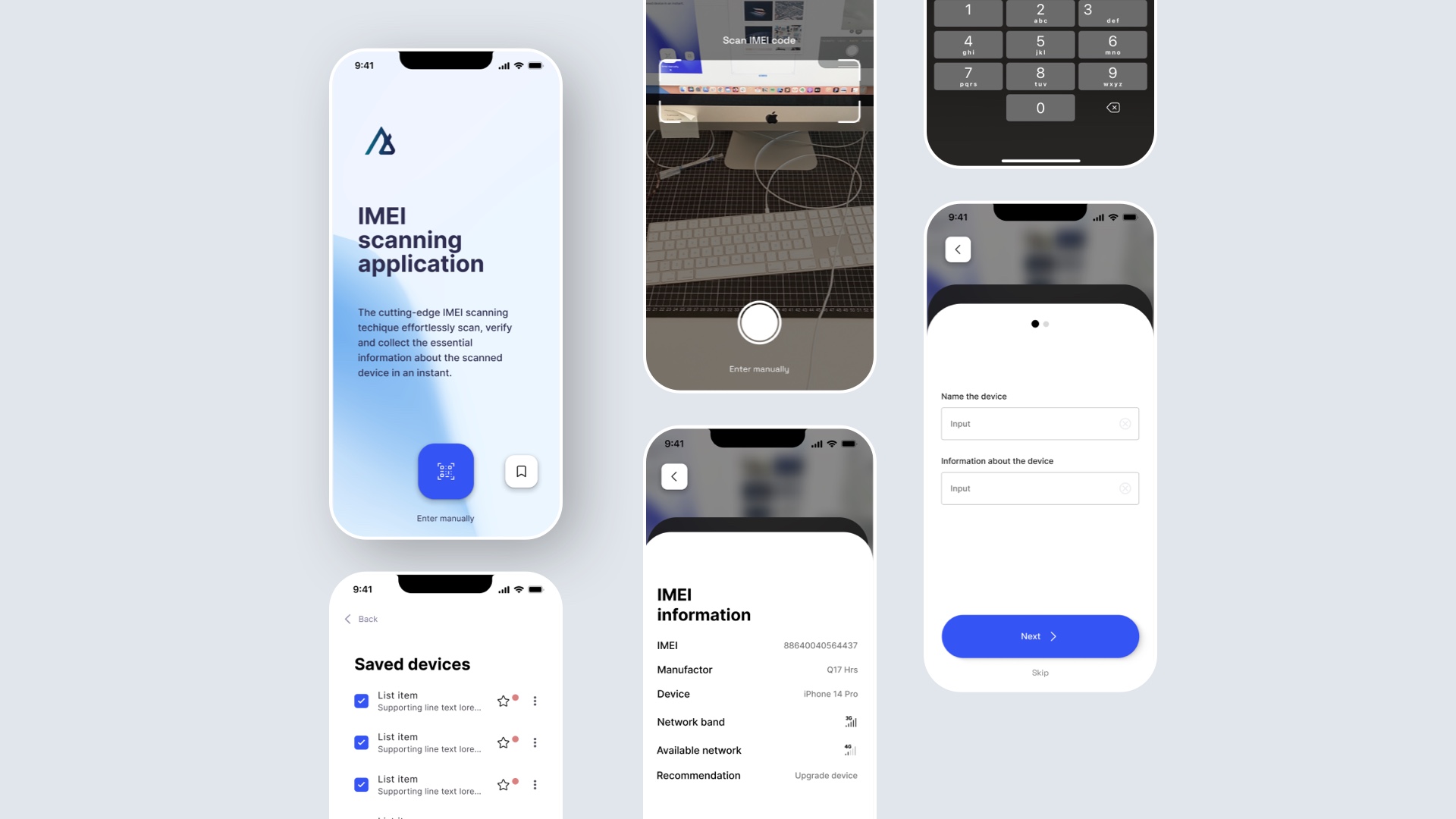Tap the bookmark/save icon on home screen
1456x819 pixels.
tap(521, 471)
